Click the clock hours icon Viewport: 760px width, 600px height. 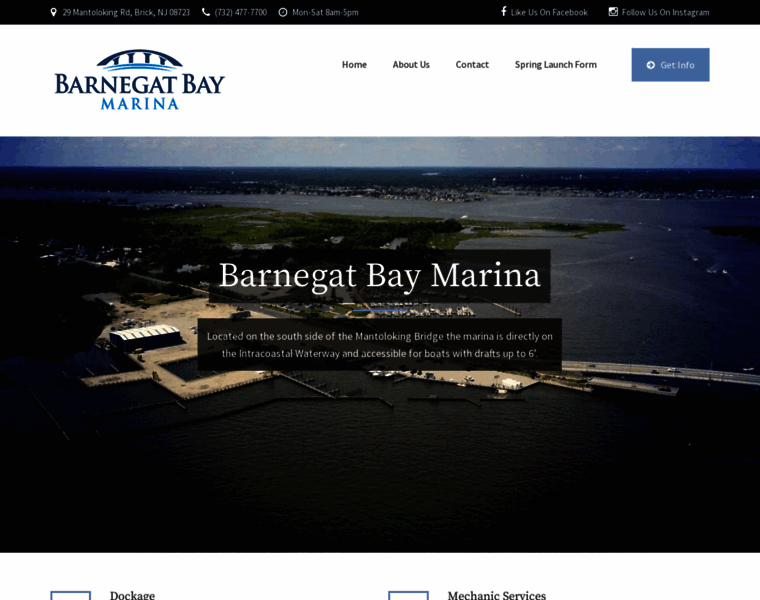[283, 12]
